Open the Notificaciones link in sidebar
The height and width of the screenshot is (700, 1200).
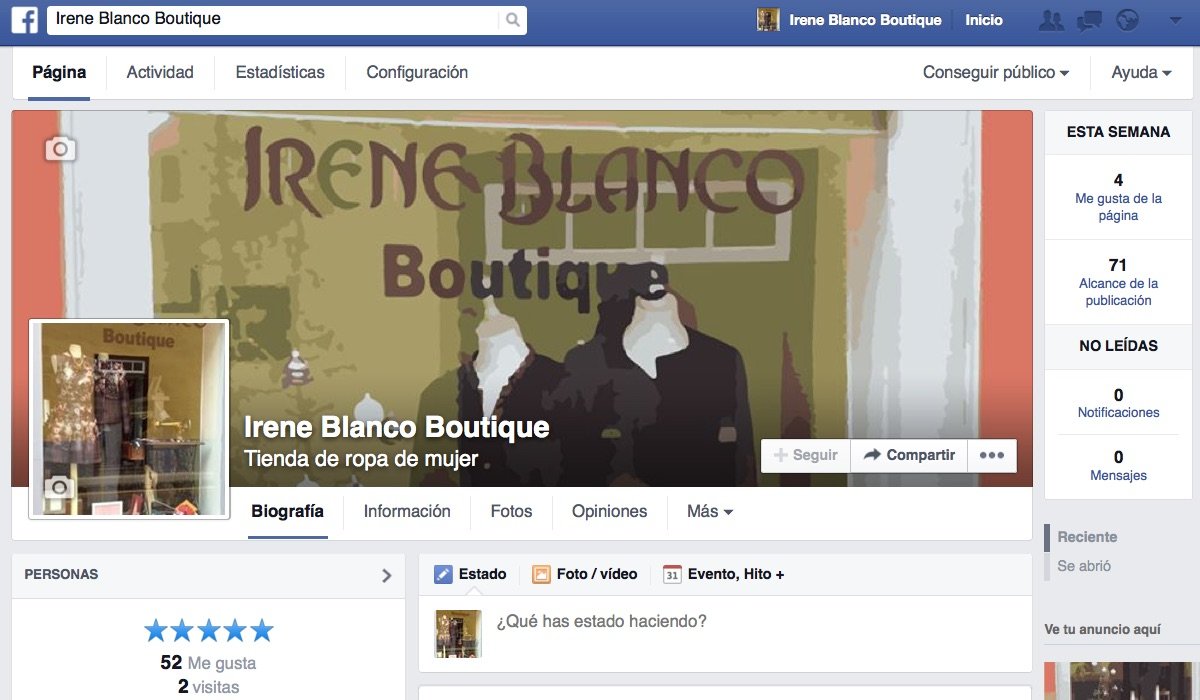coord(1118,412)
